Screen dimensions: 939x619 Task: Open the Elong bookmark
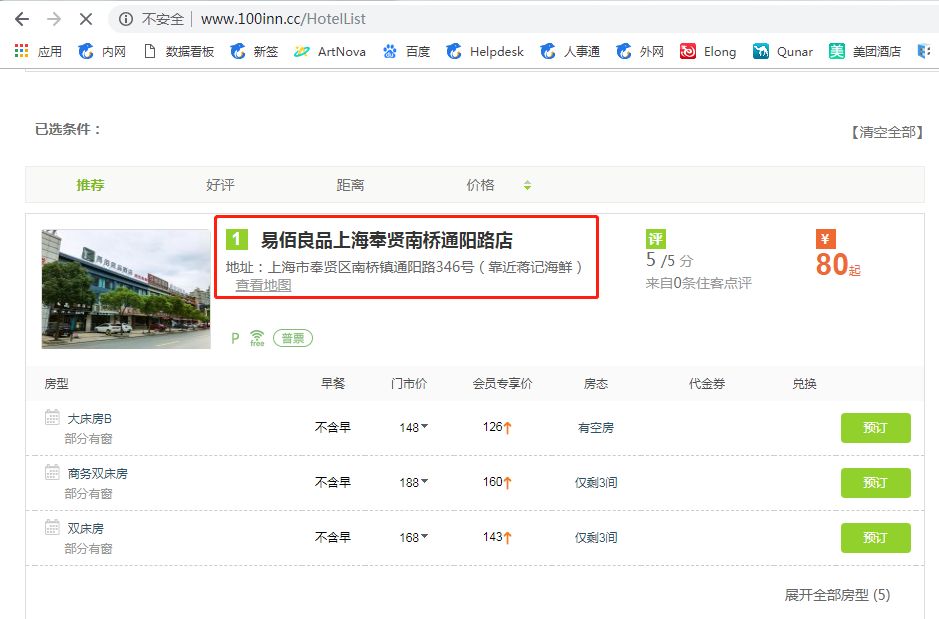click(708, 51)
